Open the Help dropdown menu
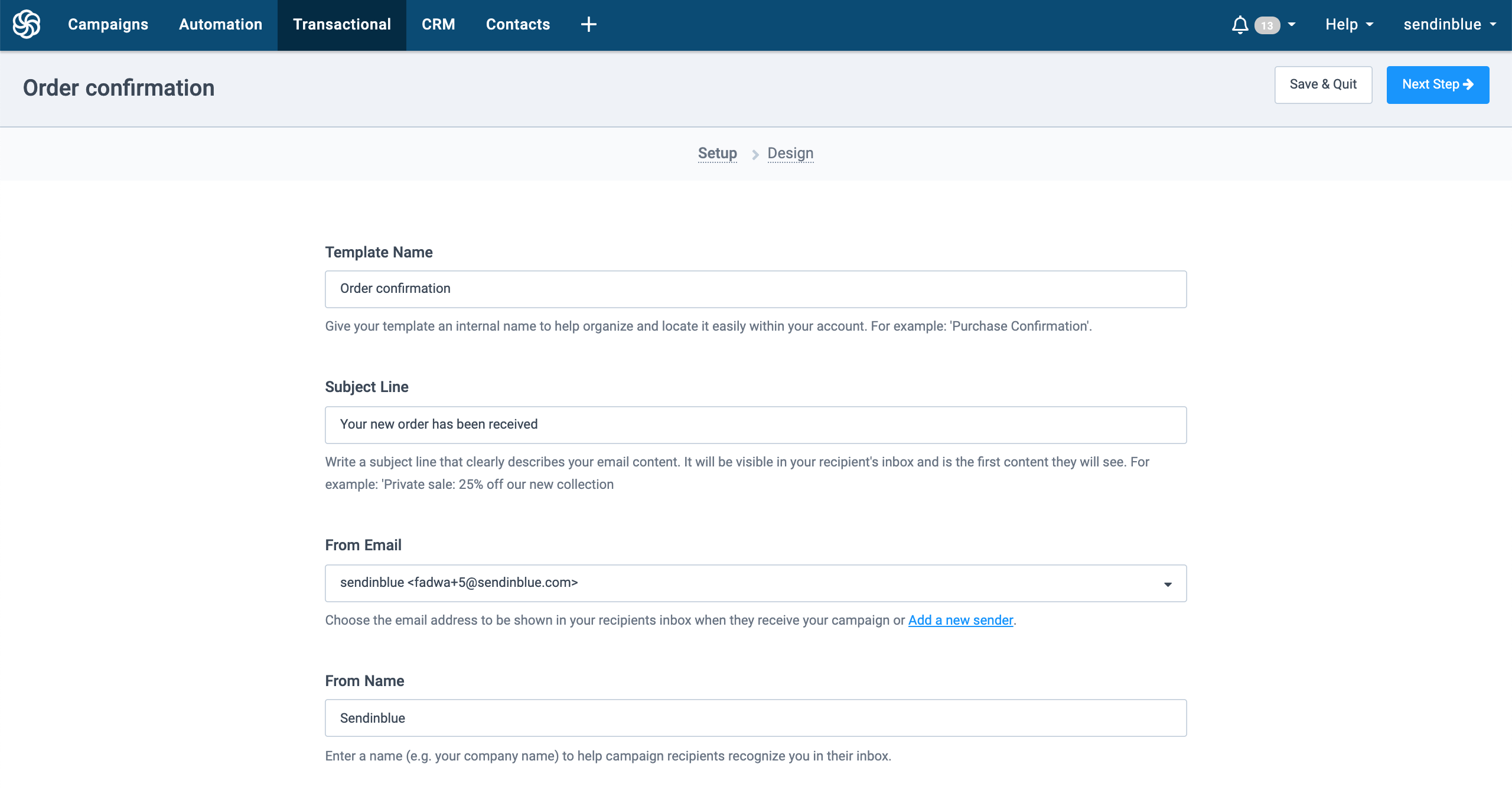This screenshot has width=1512, height=790. 1350,24
